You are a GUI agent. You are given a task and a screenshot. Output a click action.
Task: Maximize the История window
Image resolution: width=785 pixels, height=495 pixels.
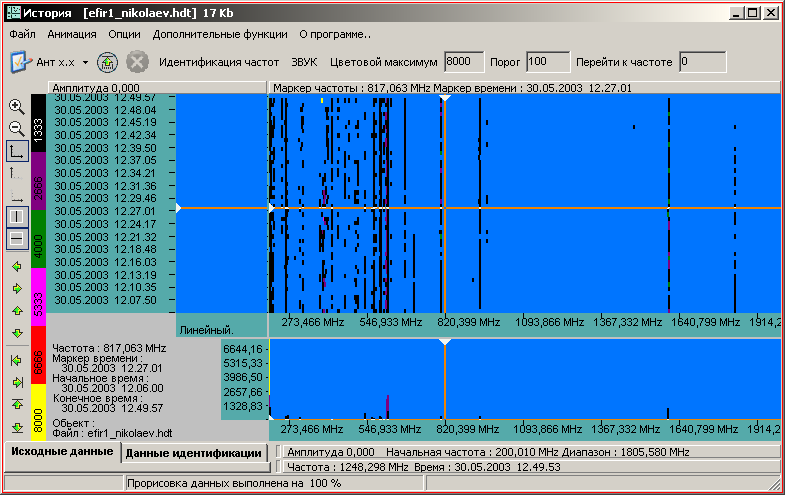752,13
